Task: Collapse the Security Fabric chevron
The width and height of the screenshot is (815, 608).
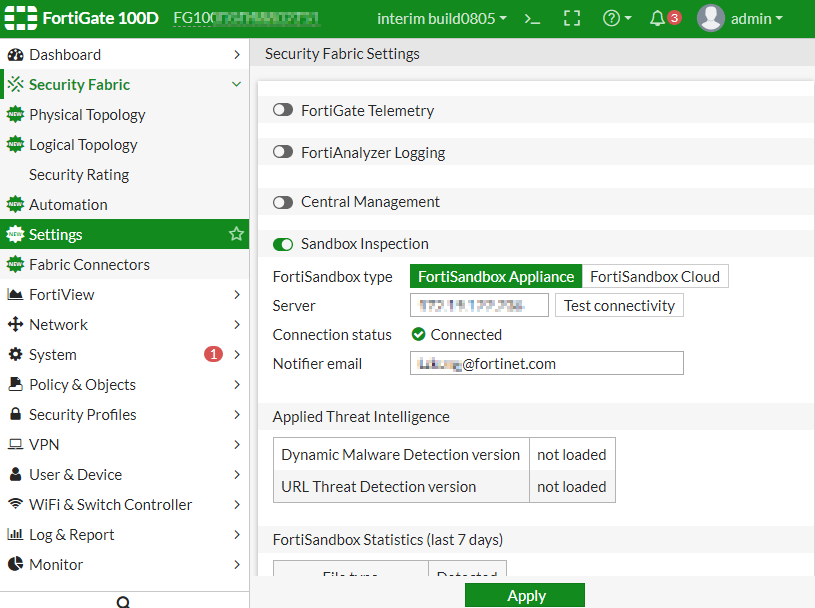Action: click(236, 84)
